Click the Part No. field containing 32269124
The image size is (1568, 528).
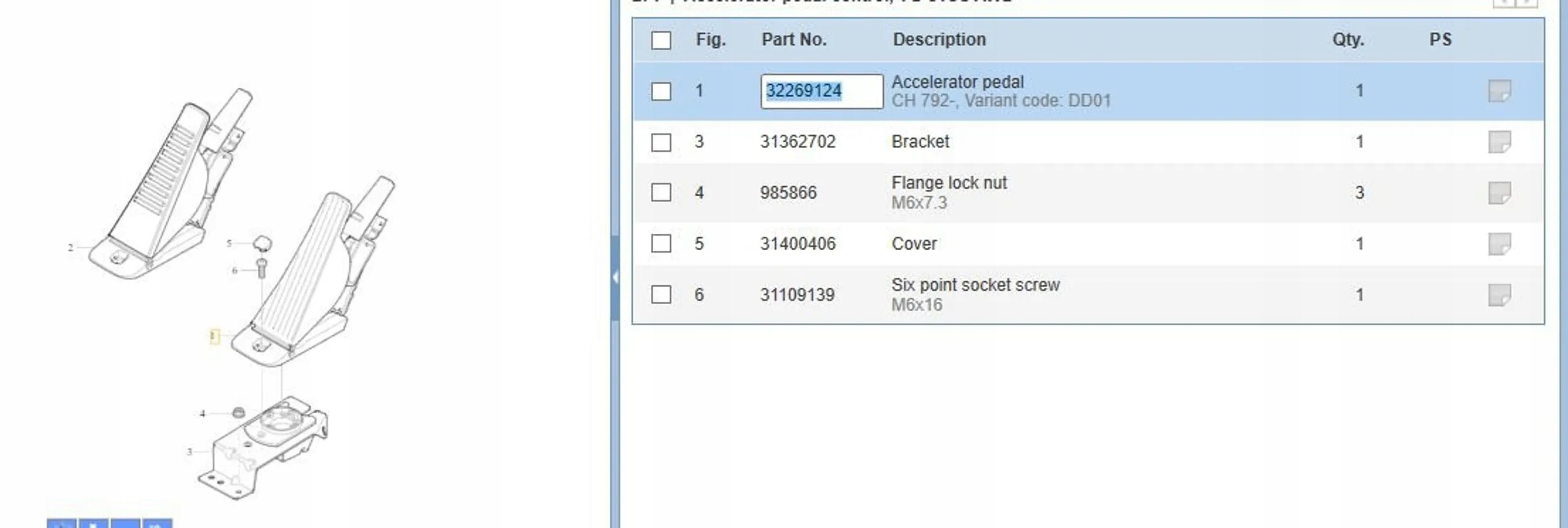click(x=822, y=92)
